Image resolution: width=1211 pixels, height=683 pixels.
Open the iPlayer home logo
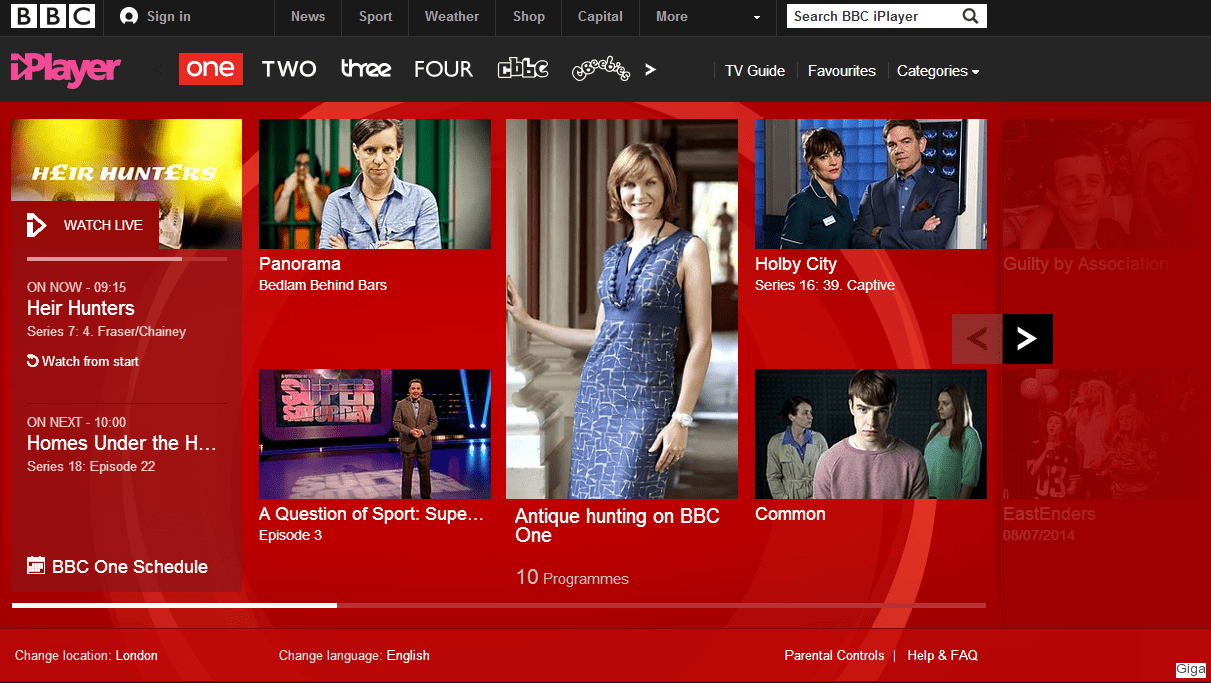[x=65, y=69]
